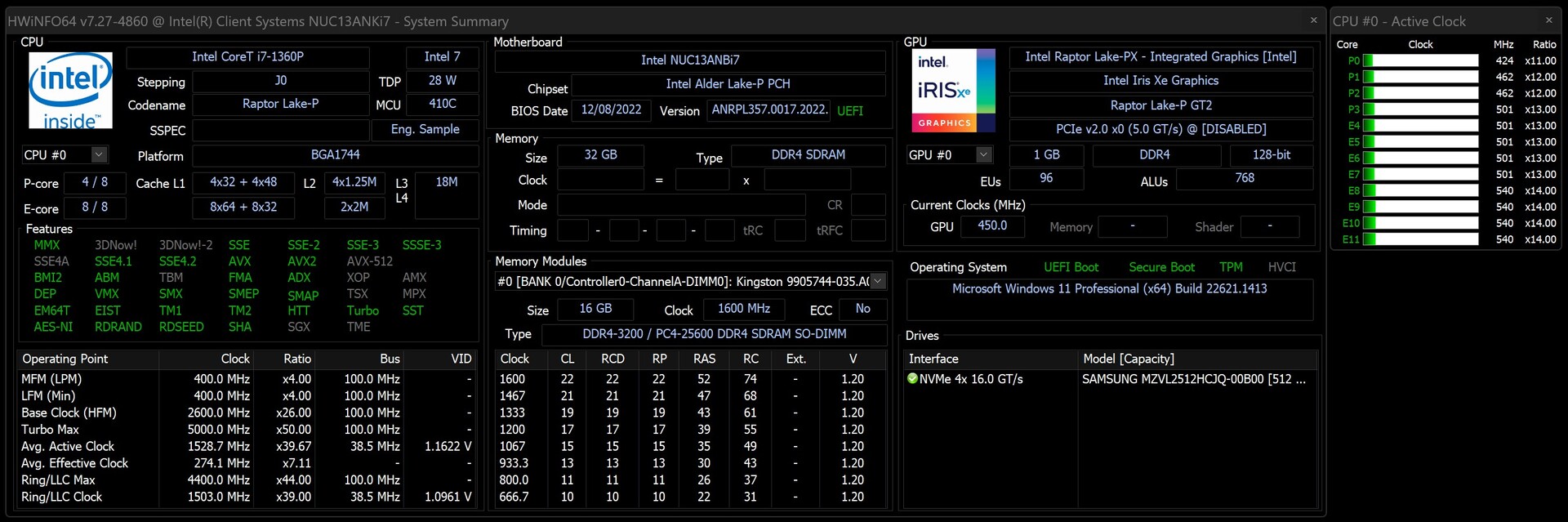
Task: Click the Raptor Lake-P GT2 field
Action: (1161, 105)
